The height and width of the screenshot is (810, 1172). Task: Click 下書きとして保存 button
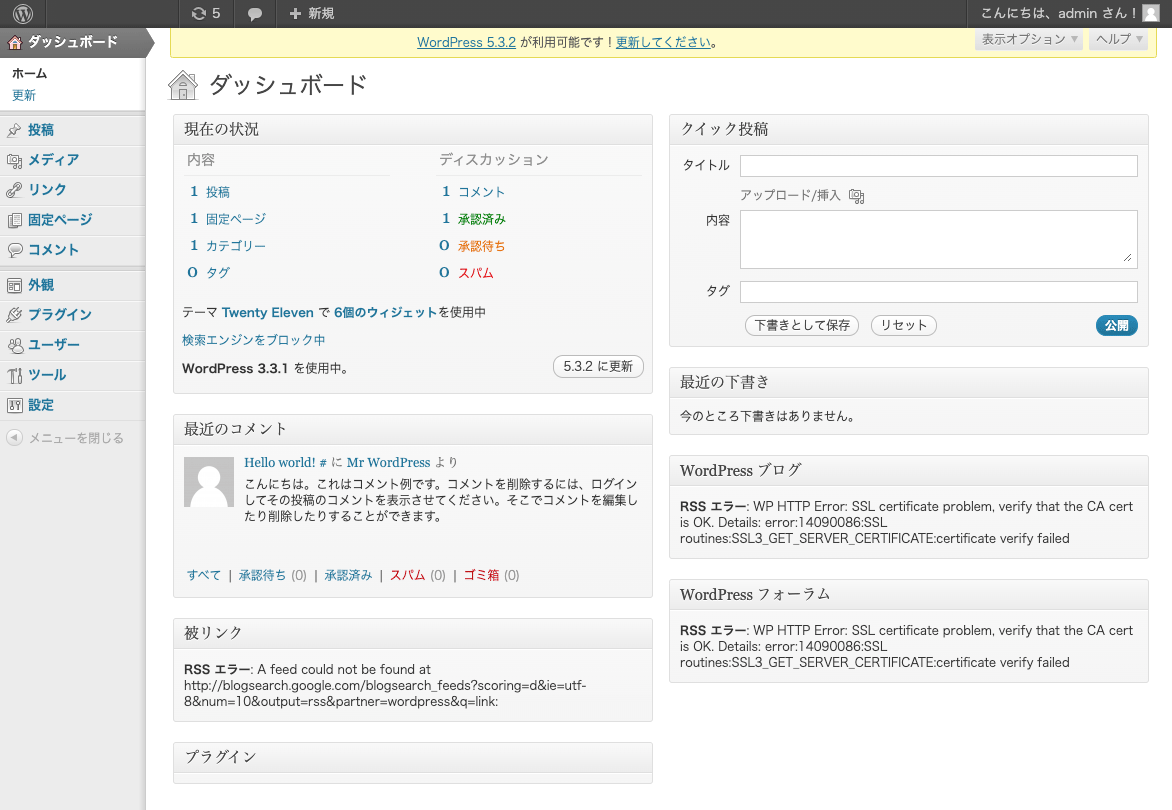point(802,325)
